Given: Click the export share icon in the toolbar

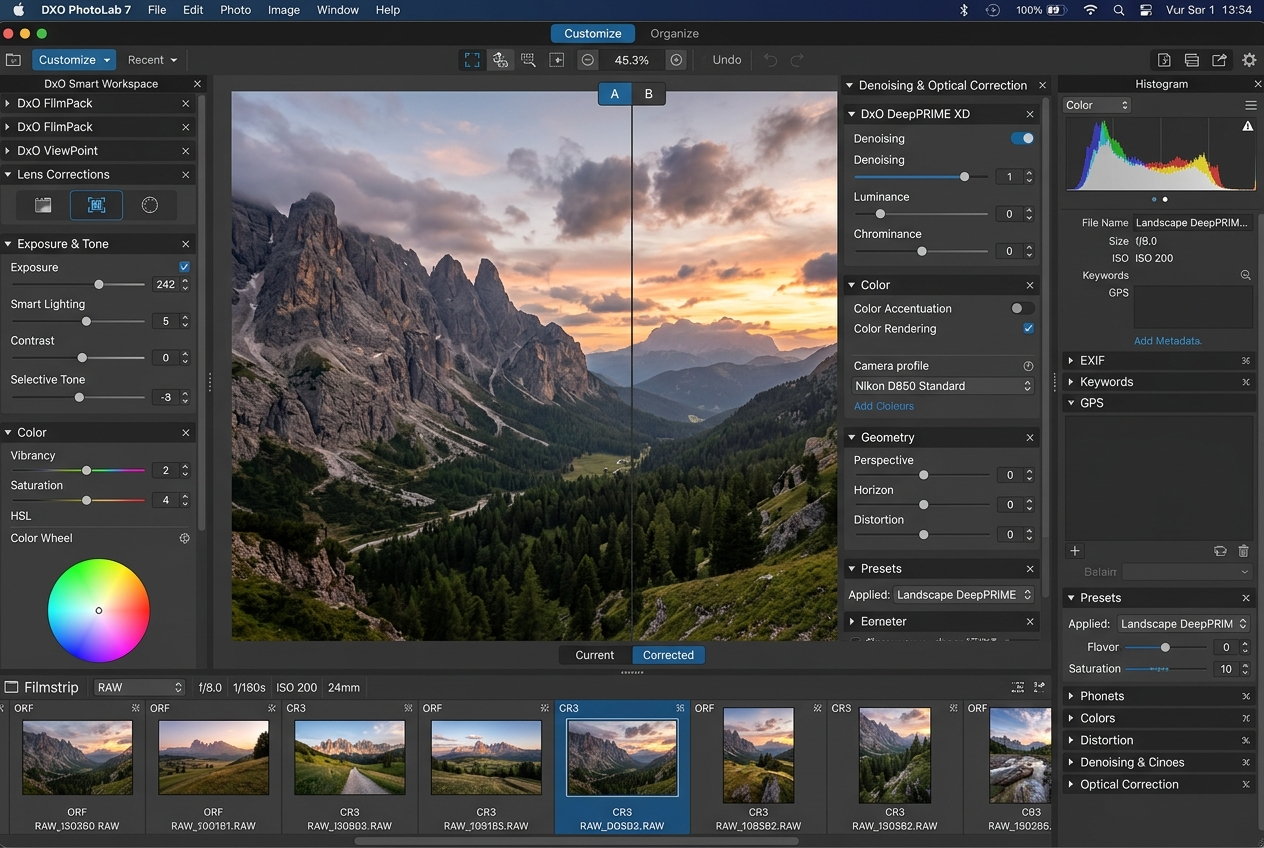Looking at the screenshot, I should pyautogui.click(x=1220, y=60).
